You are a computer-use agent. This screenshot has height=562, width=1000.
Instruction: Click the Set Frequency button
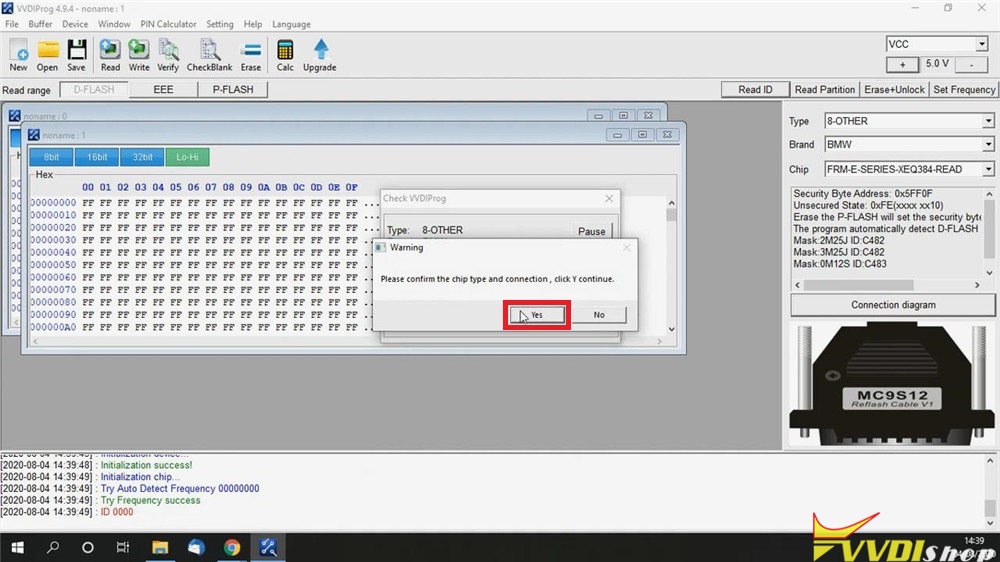tap(964, 89)
